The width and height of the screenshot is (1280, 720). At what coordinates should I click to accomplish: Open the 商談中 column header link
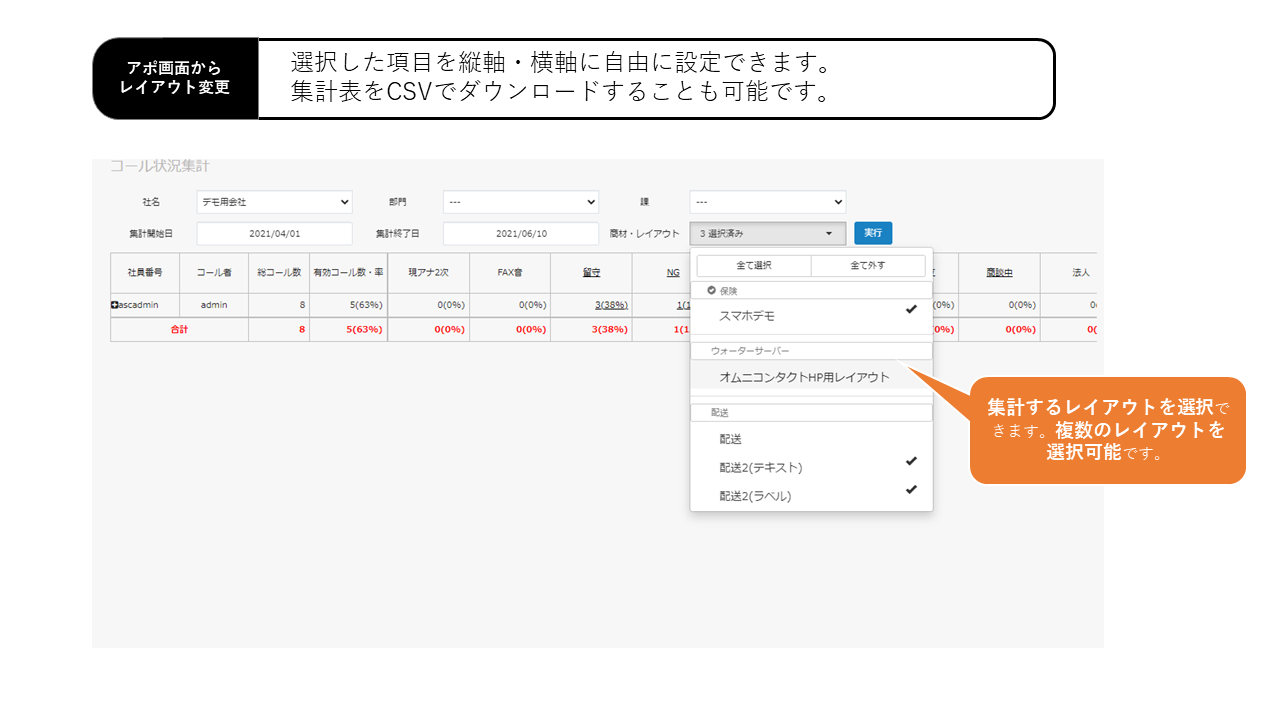(x=999, y=272)
